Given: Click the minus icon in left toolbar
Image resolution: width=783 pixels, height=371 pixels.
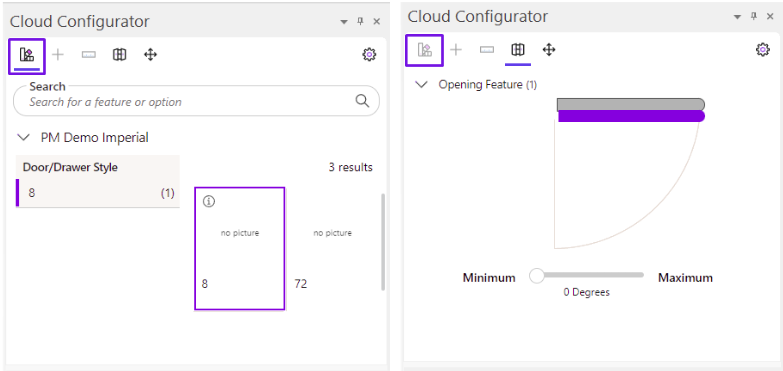Looking at the screenshot, I should [88, 54].
